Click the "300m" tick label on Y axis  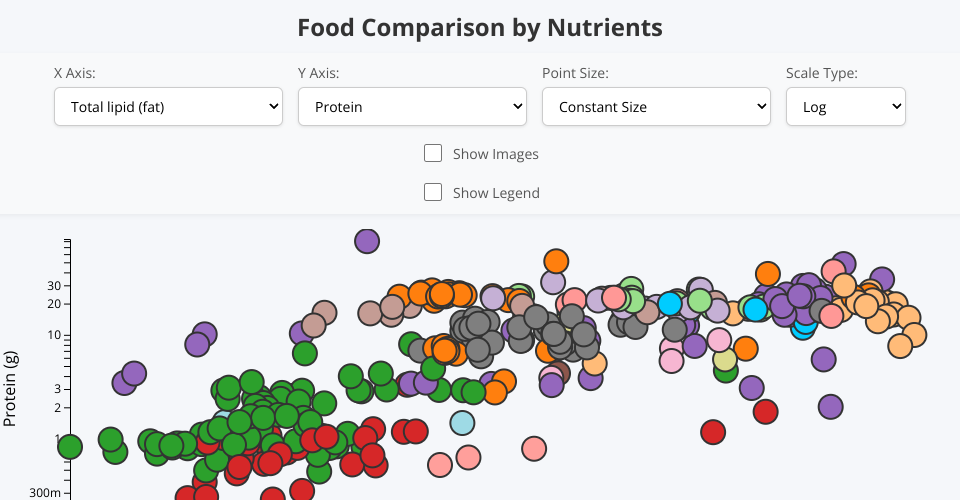[44, 493]
